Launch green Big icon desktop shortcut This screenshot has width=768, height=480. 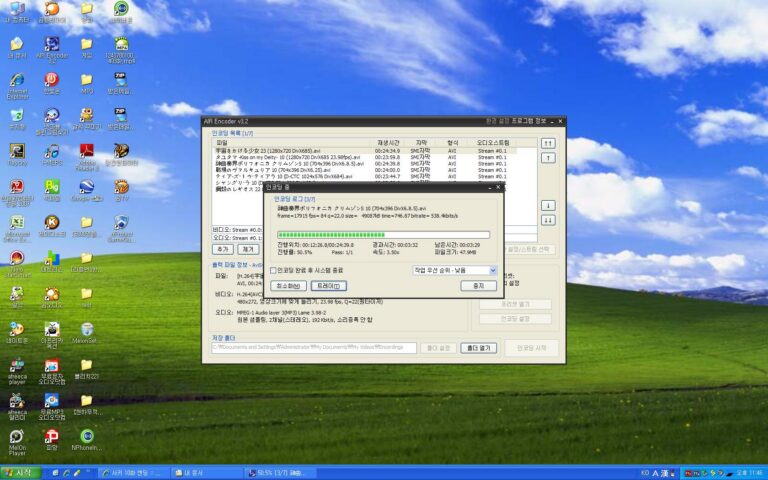(x=51, y=191)
